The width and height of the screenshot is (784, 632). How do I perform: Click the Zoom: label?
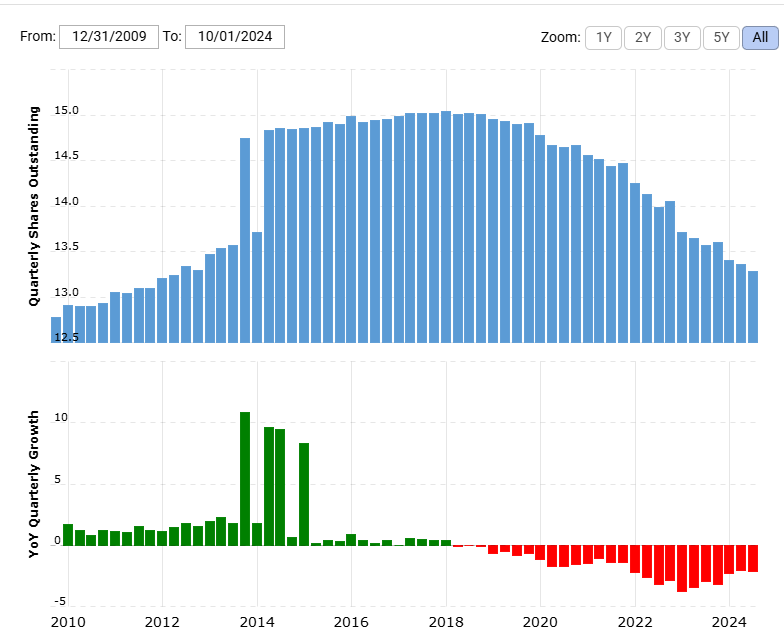click(560, 38)
